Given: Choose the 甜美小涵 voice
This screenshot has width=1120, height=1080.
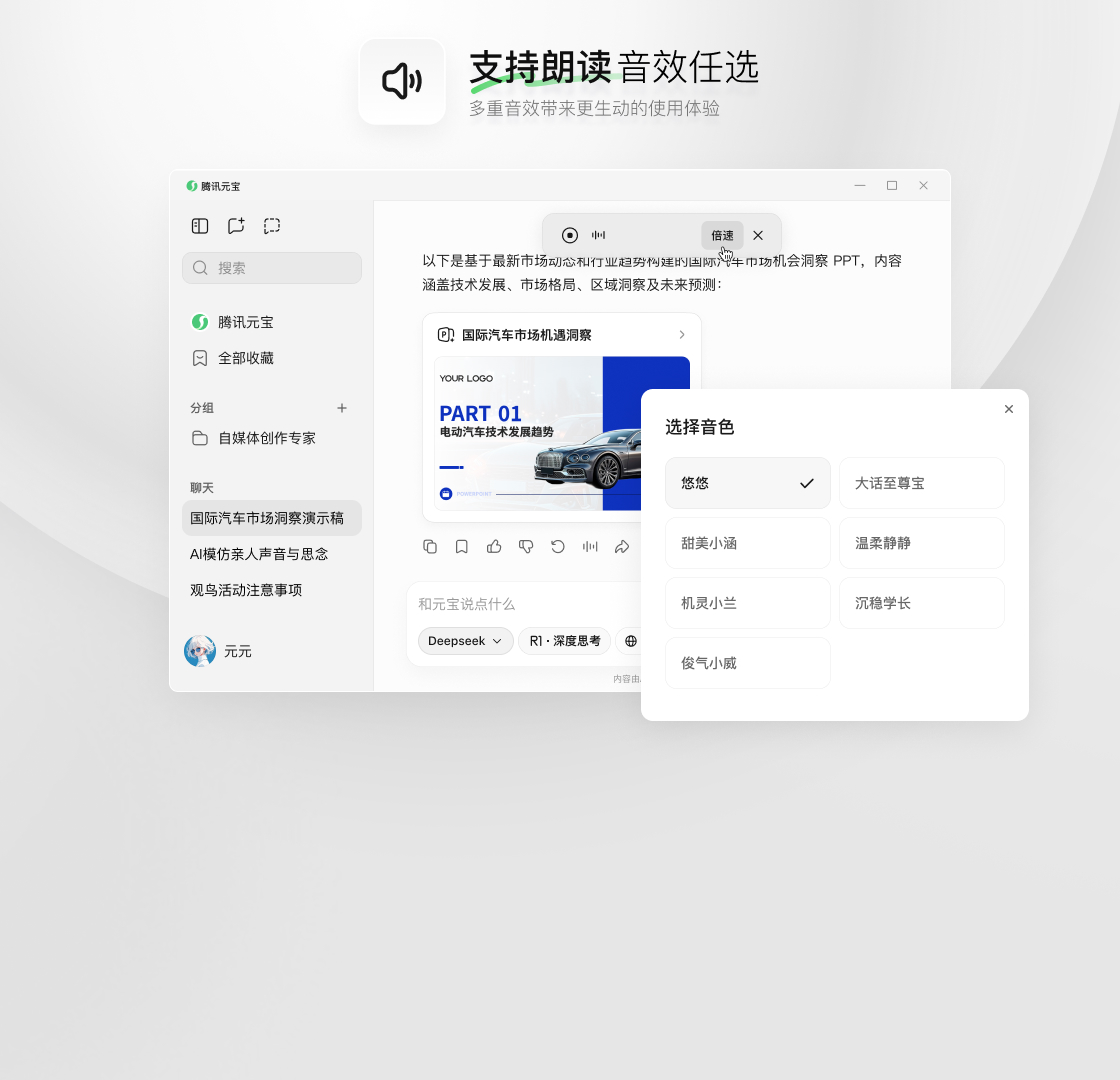Looking at the screenshot, I should (747, 543).
